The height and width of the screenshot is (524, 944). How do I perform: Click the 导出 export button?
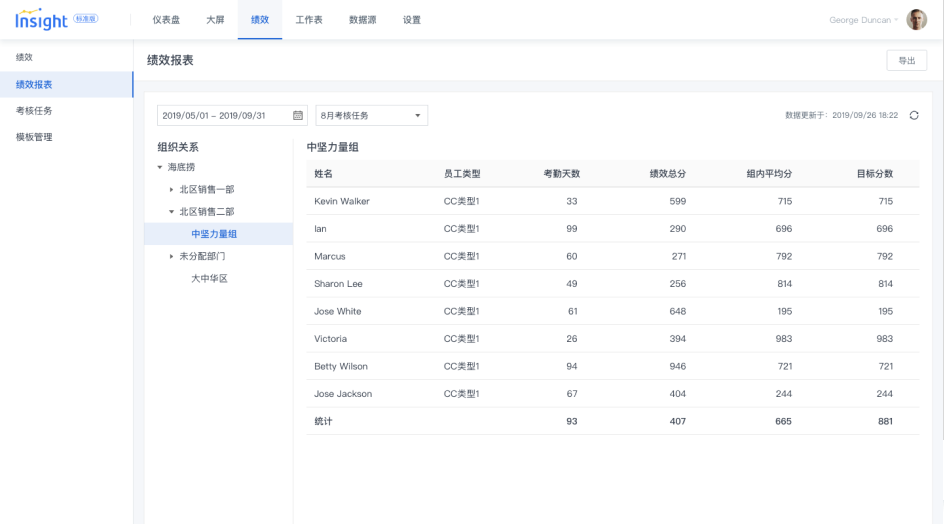point(906,61)
